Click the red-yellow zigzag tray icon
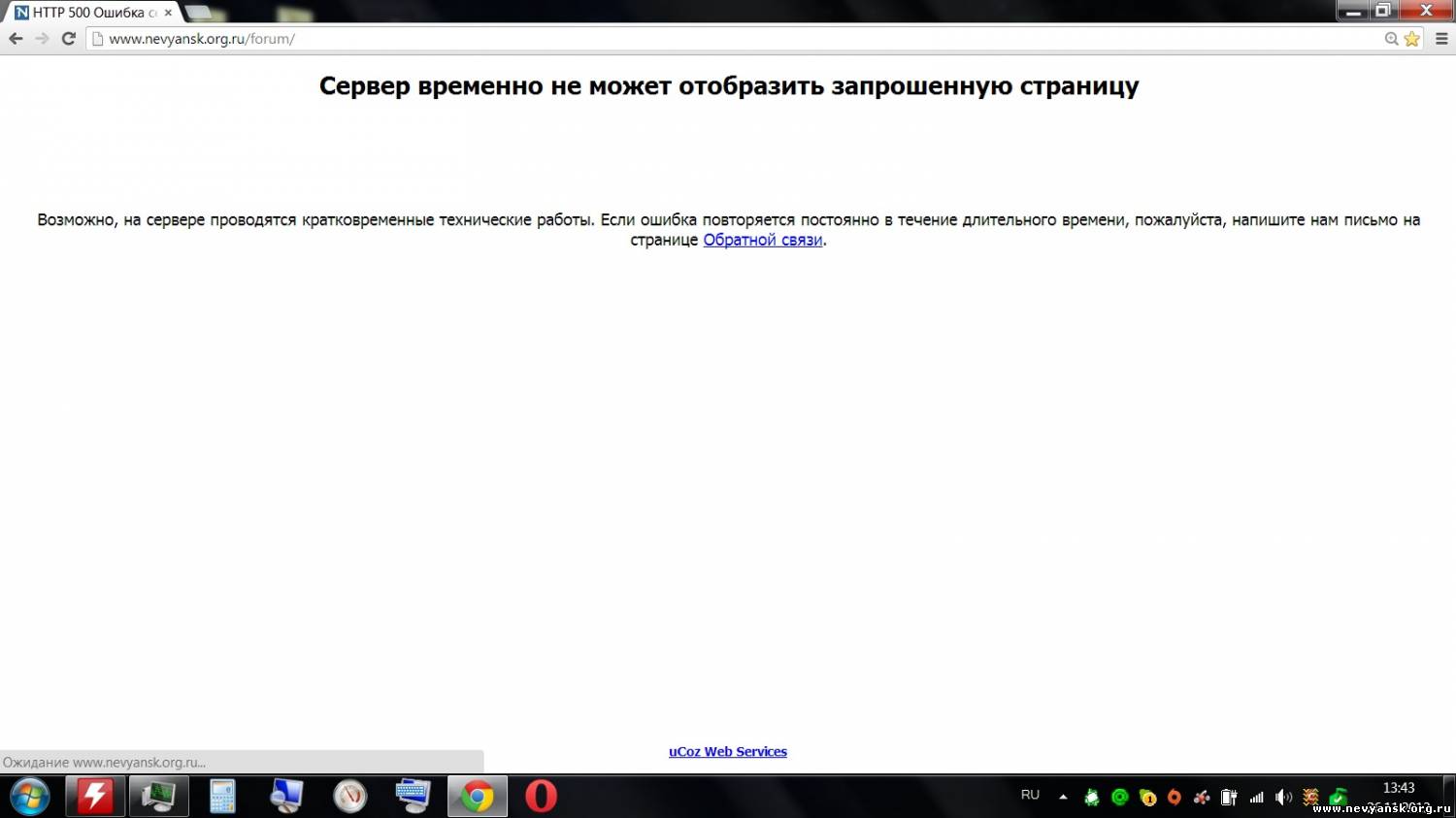 pyautogui.click(x=1310, y=798)
